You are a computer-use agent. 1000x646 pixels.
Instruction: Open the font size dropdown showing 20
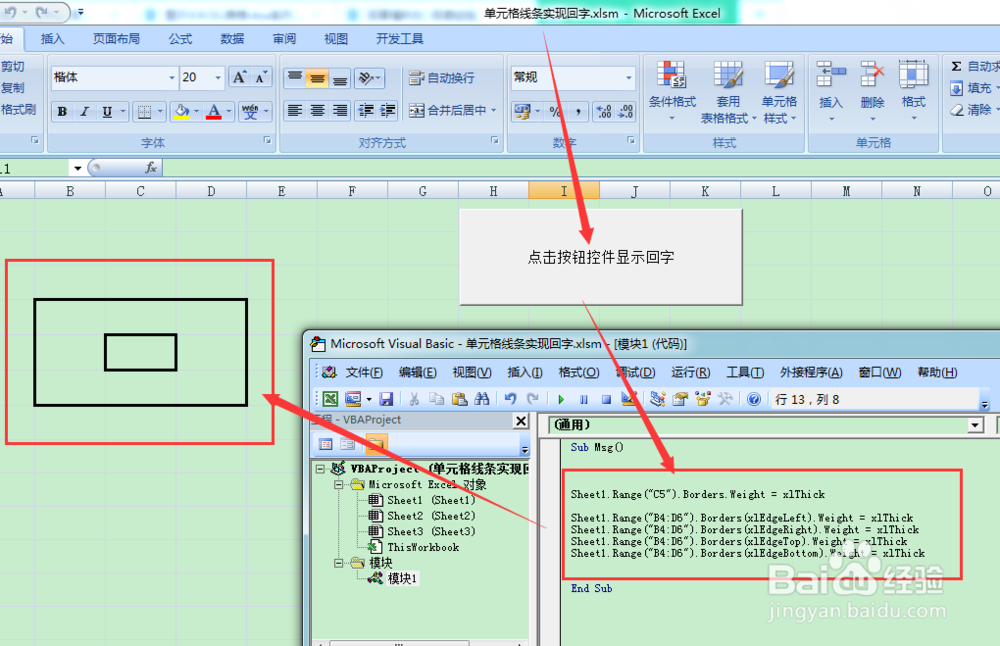pyautogui.click(x=217, y=78)
